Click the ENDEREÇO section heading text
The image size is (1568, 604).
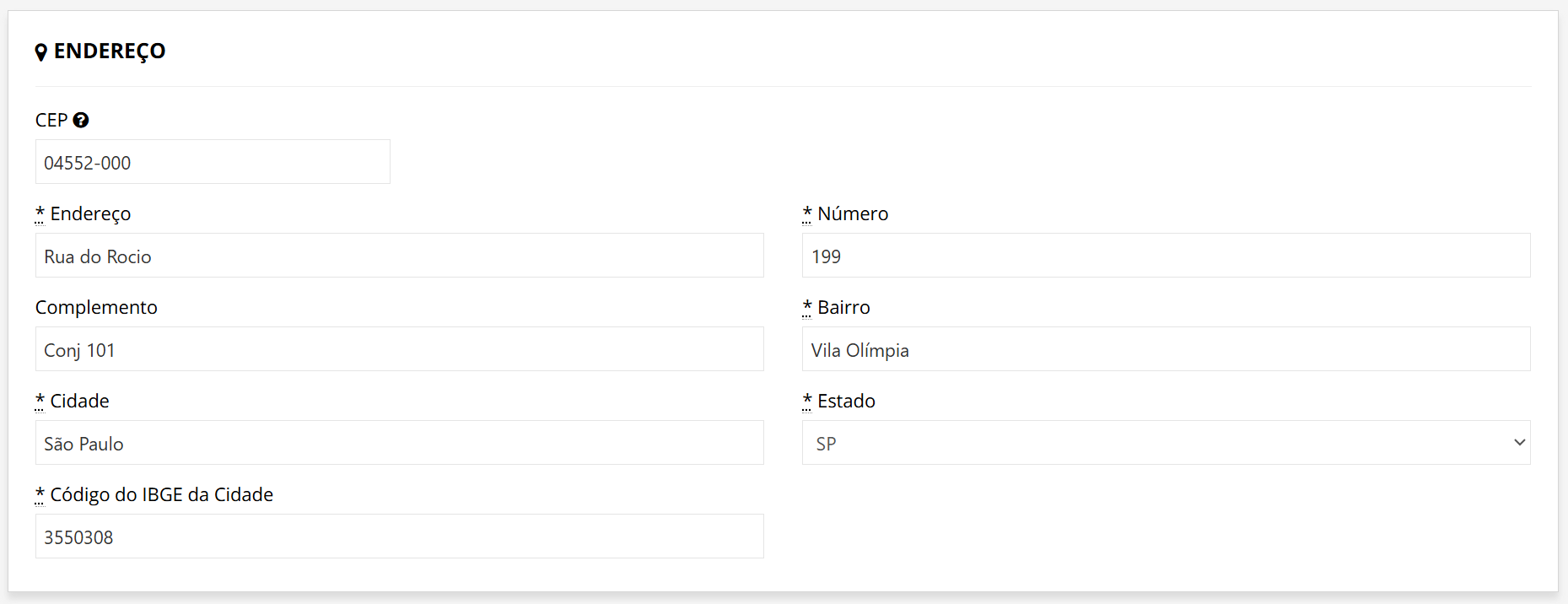pyautogui.click(x=110, y=51)
